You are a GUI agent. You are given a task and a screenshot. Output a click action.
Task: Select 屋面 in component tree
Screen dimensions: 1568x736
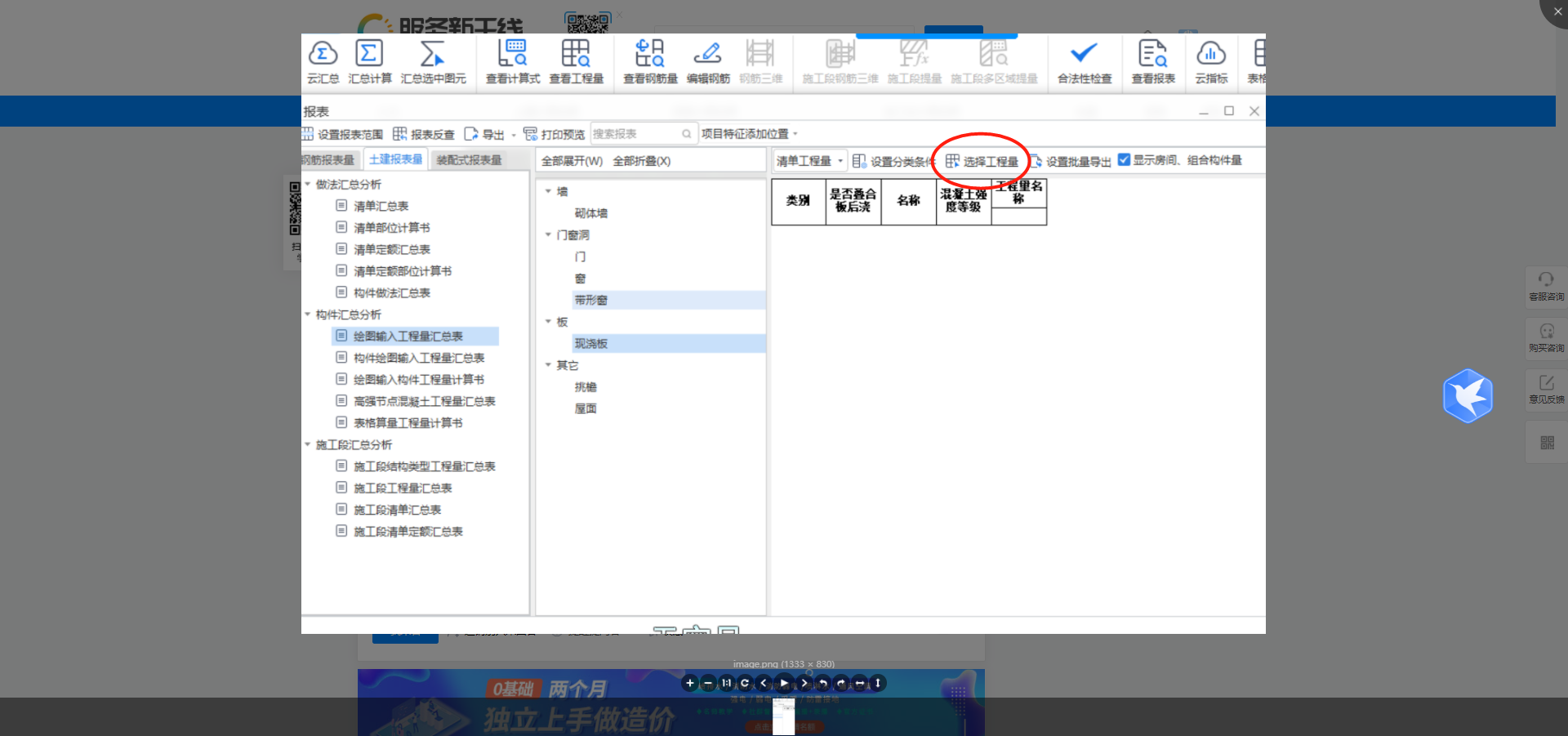coord(586,408)
